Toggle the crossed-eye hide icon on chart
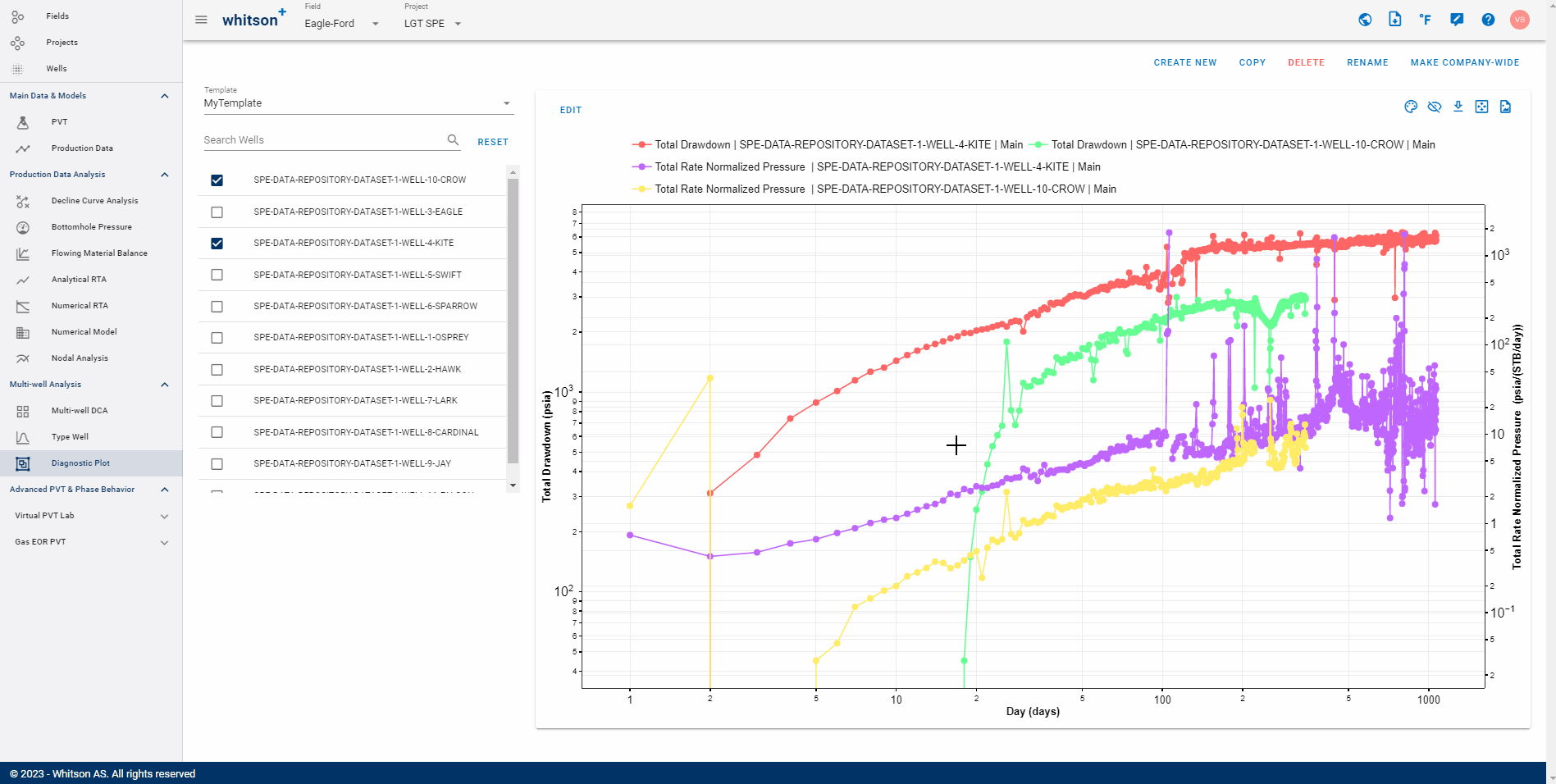Image resolution: width=1556 pixels, height=784 pixels. [1435, 107]
